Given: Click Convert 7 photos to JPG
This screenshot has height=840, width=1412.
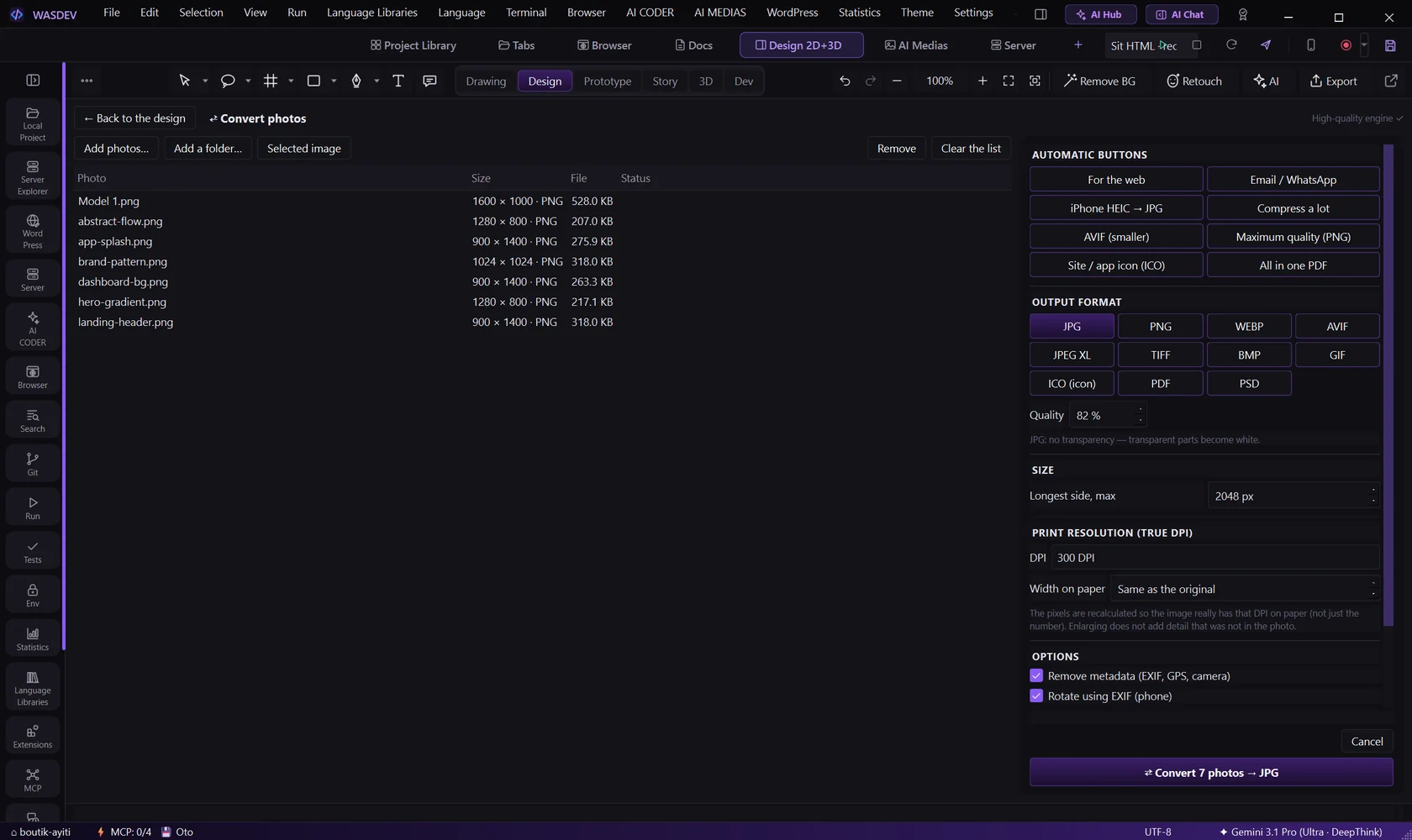Looking at the screenshot, I should [x=1211, y=773].
